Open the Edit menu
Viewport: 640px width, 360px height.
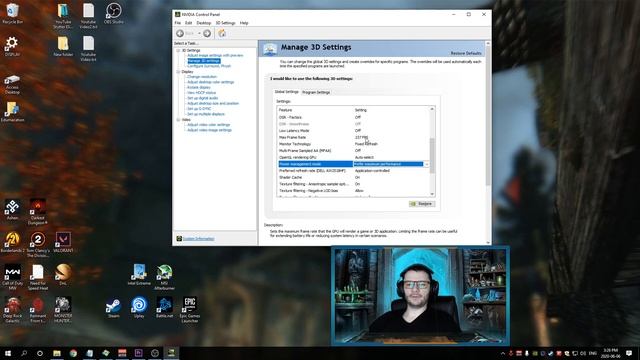[x=189, y=23]
